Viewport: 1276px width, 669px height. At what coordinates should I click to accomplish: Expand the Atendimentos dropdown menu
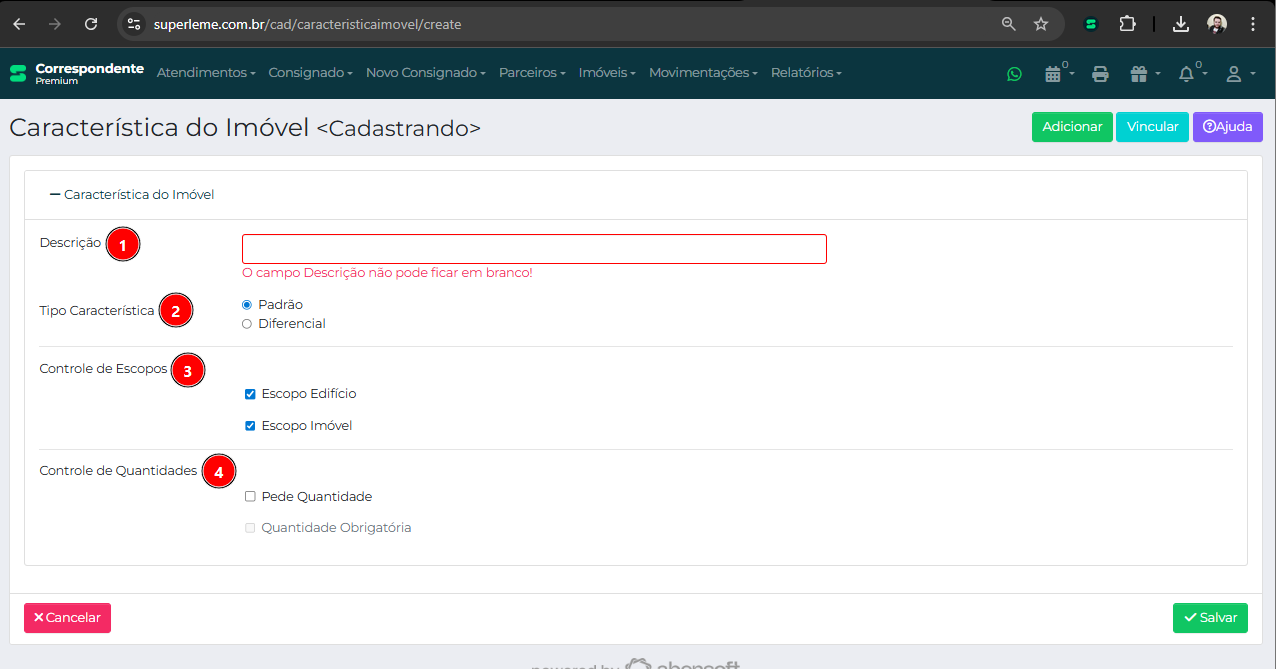click(x=206, y=73)
